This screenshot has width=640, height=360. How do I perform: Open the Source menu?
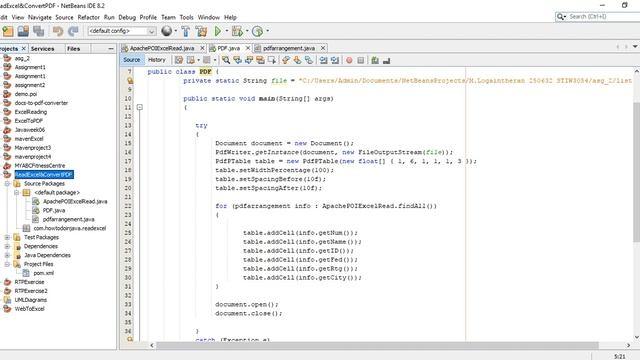click(64, 17)
